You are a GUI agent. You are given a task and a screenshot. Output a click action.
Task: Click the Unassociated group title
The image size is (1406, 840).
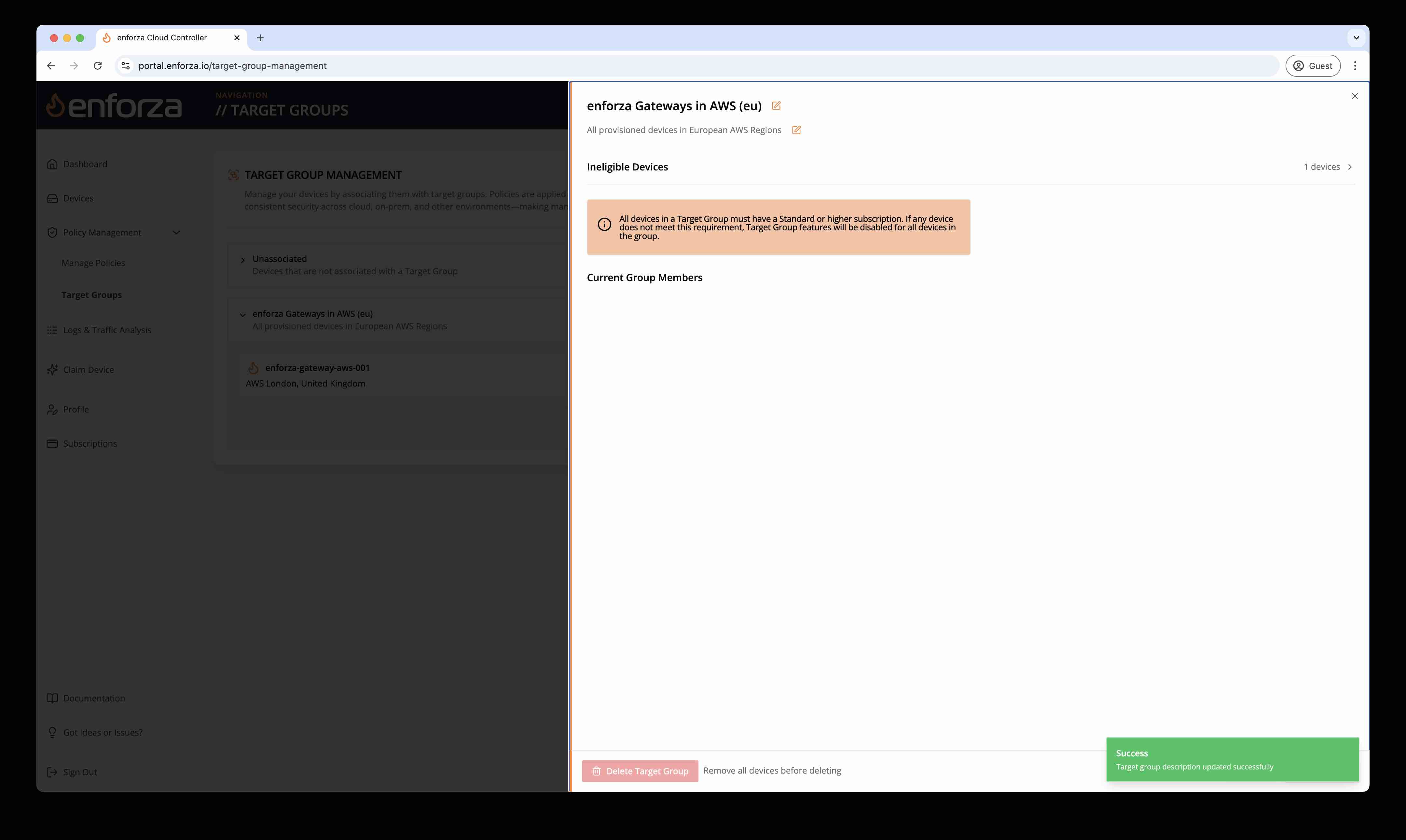click(x=280, y=259)
